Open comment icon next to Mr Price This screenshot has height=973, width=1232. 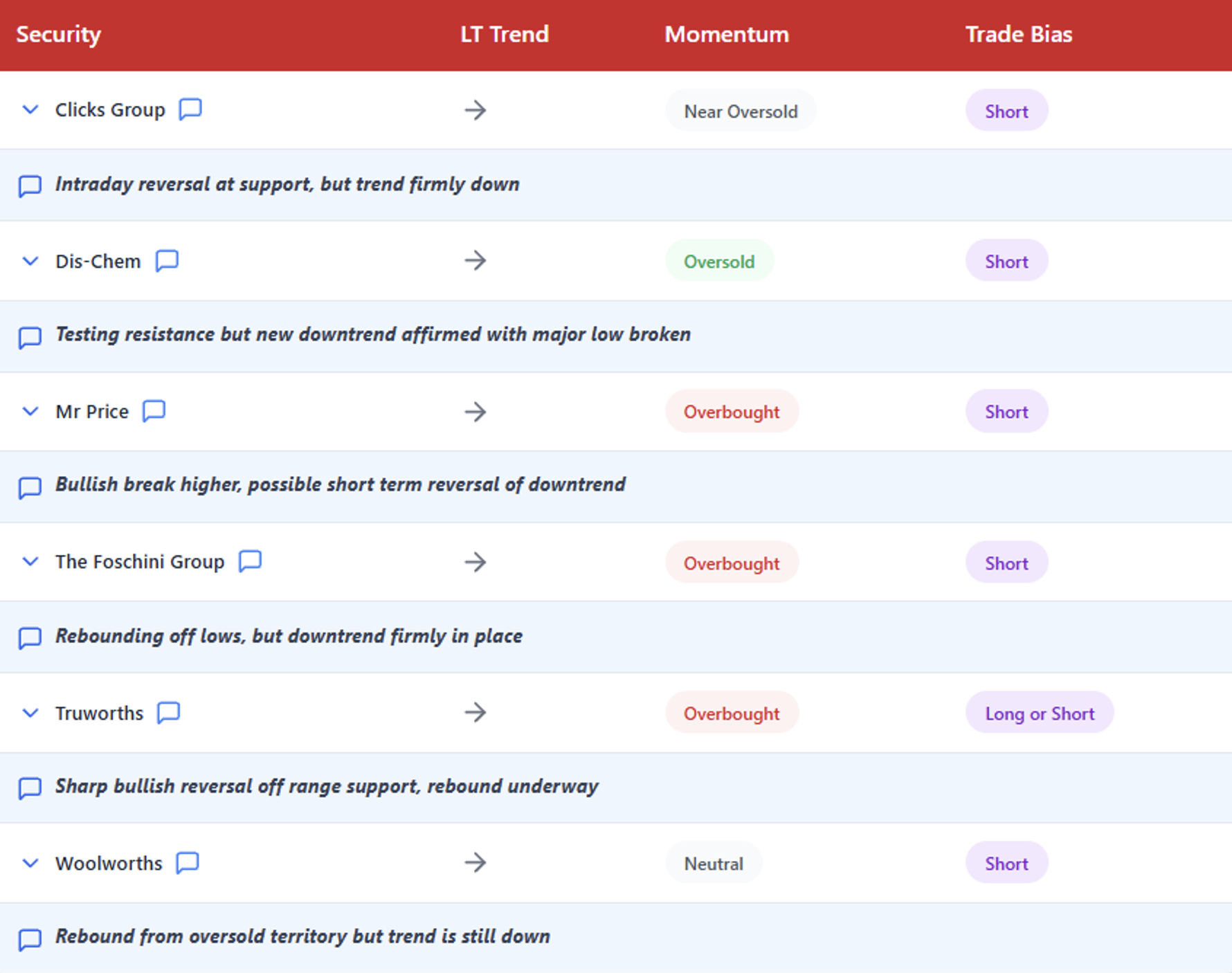pos(154,411)
